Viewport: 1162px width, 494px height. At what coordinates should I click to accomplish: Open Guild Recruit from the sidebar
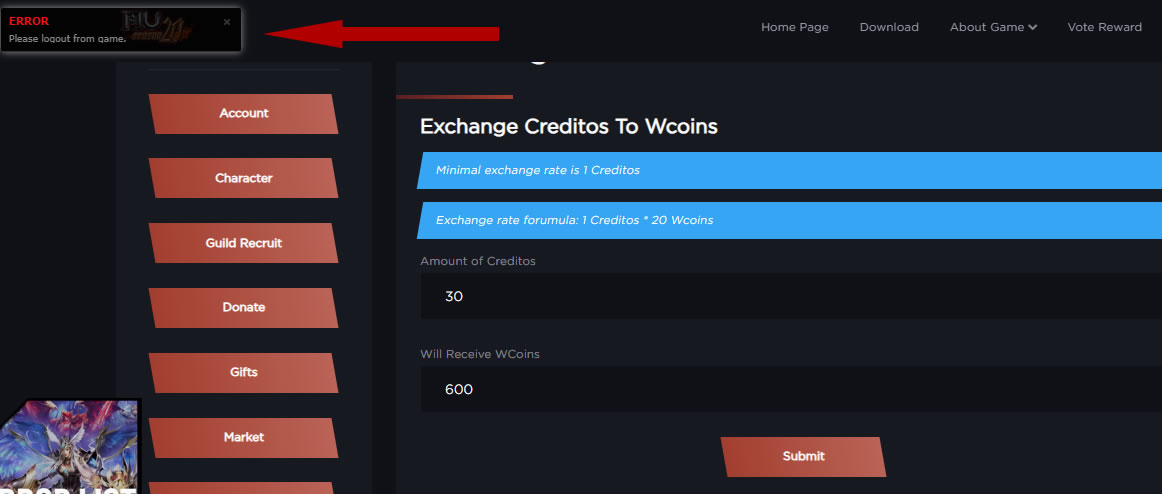pos(243,243)
